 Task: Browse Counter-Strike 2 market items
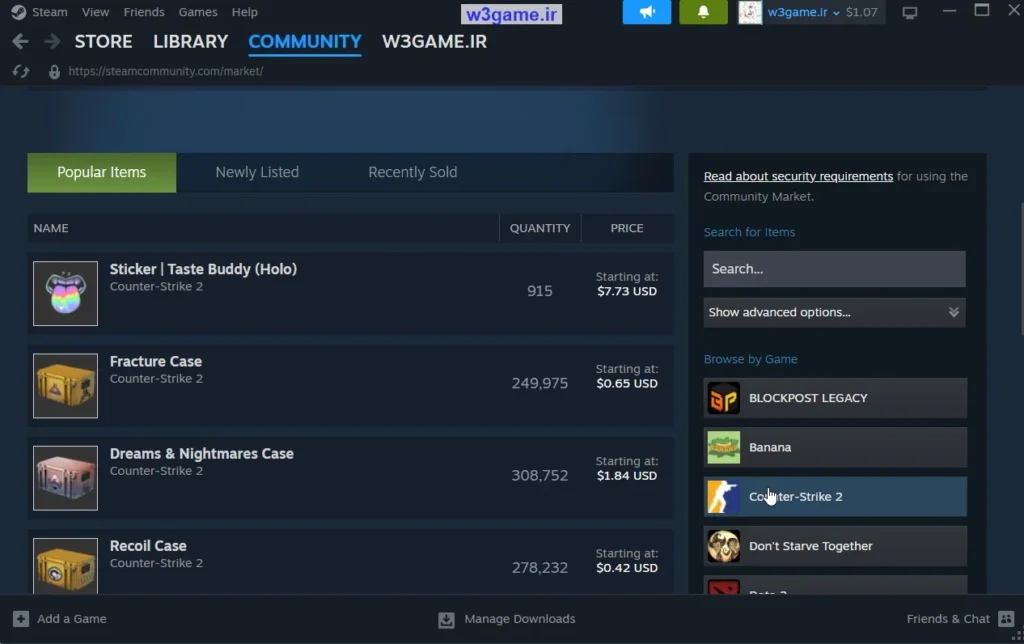(x=835, y=496)
